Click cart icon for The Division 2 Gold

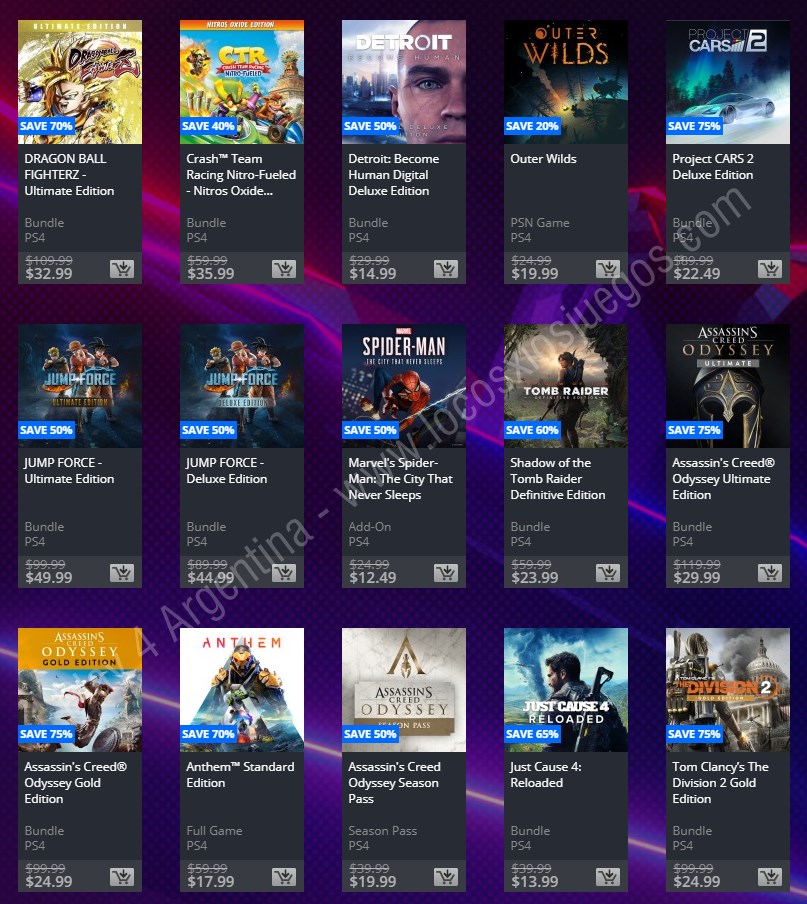[770, 877]
